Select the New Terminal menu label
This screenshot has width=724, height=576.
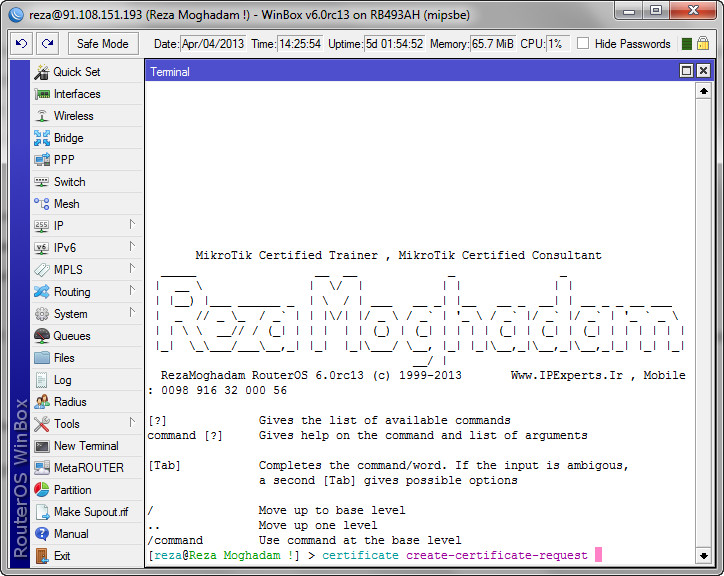(86, 446)
